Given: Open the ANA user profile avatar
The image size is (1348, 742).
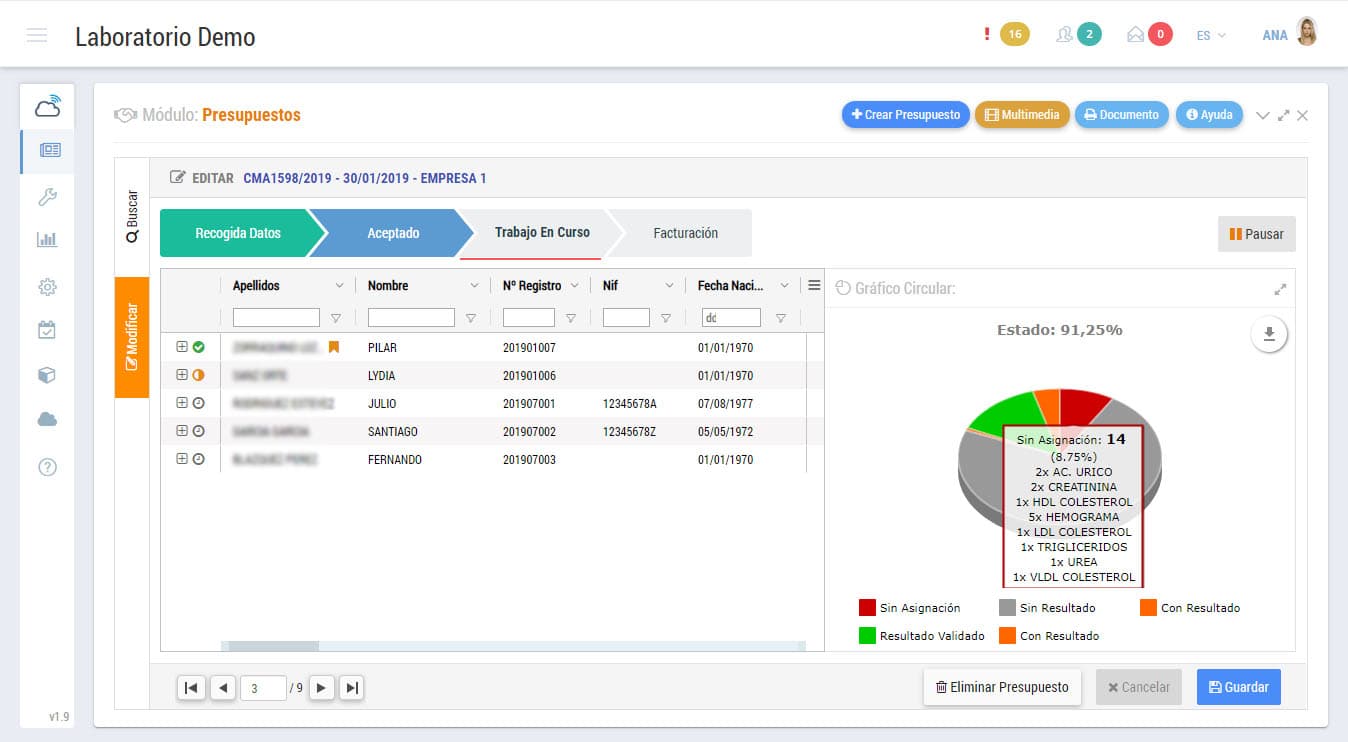Looking at the screenshot, I should pos(1306,34).
